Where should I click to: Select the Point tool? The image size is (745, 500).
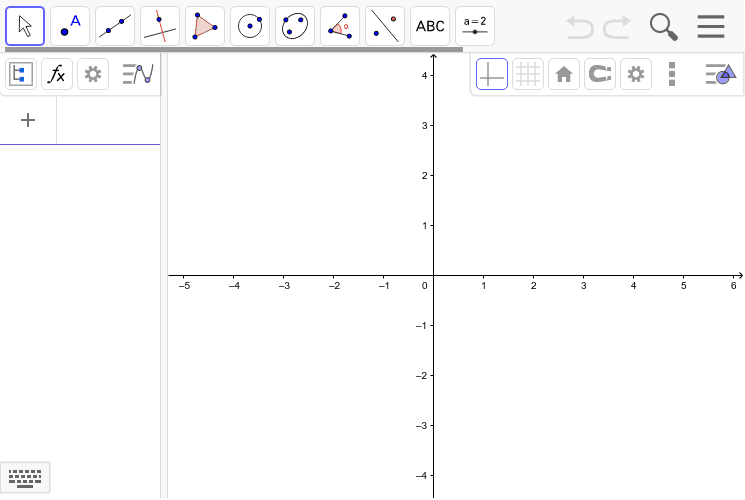click(x=70, y=26)
